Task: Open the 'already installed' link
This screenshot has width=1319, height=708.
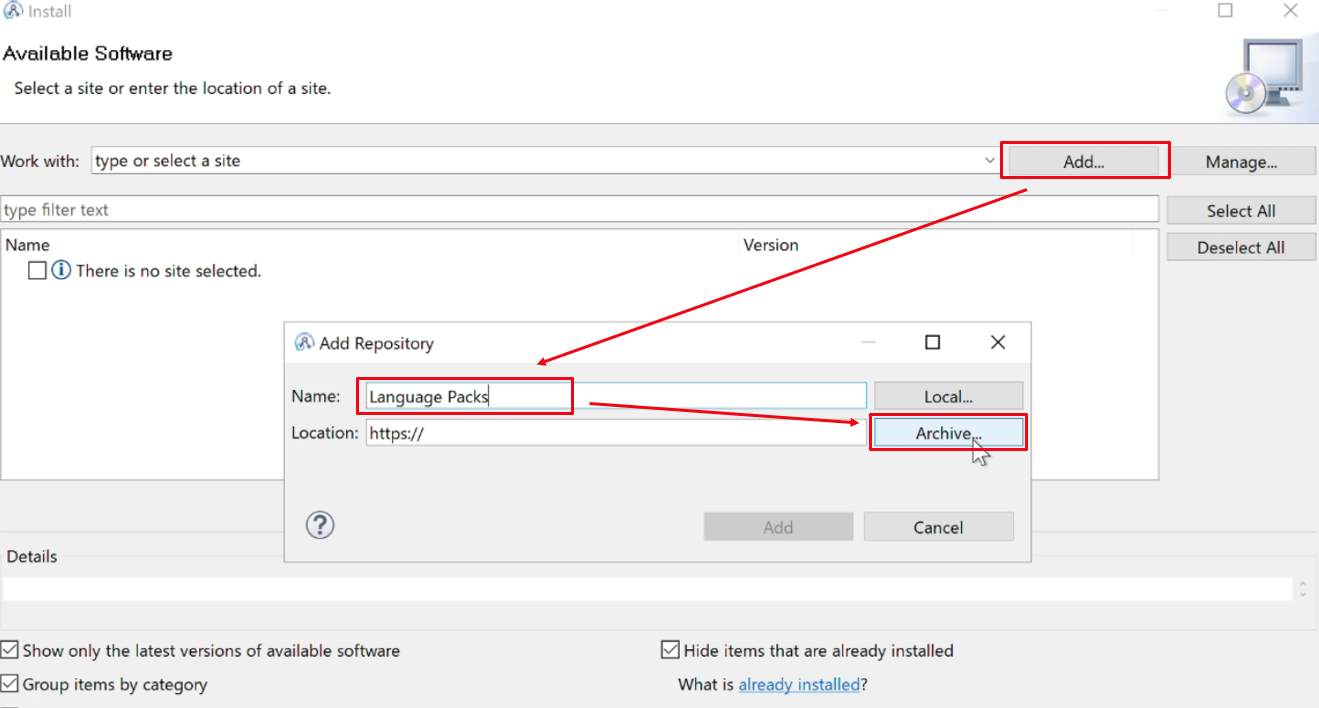Action: tap(799, 684)
